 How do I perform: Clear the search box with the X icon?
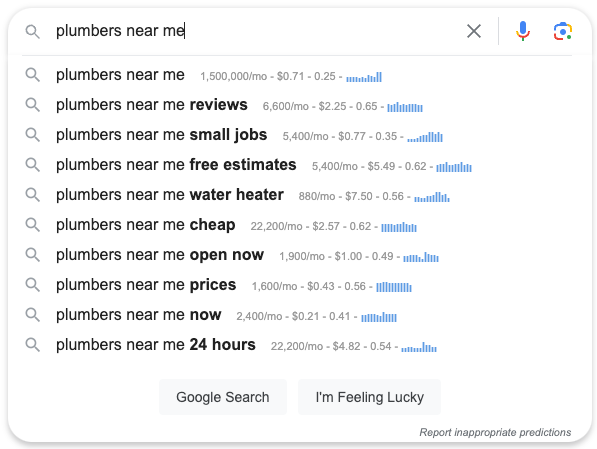(x=474, y=31)
